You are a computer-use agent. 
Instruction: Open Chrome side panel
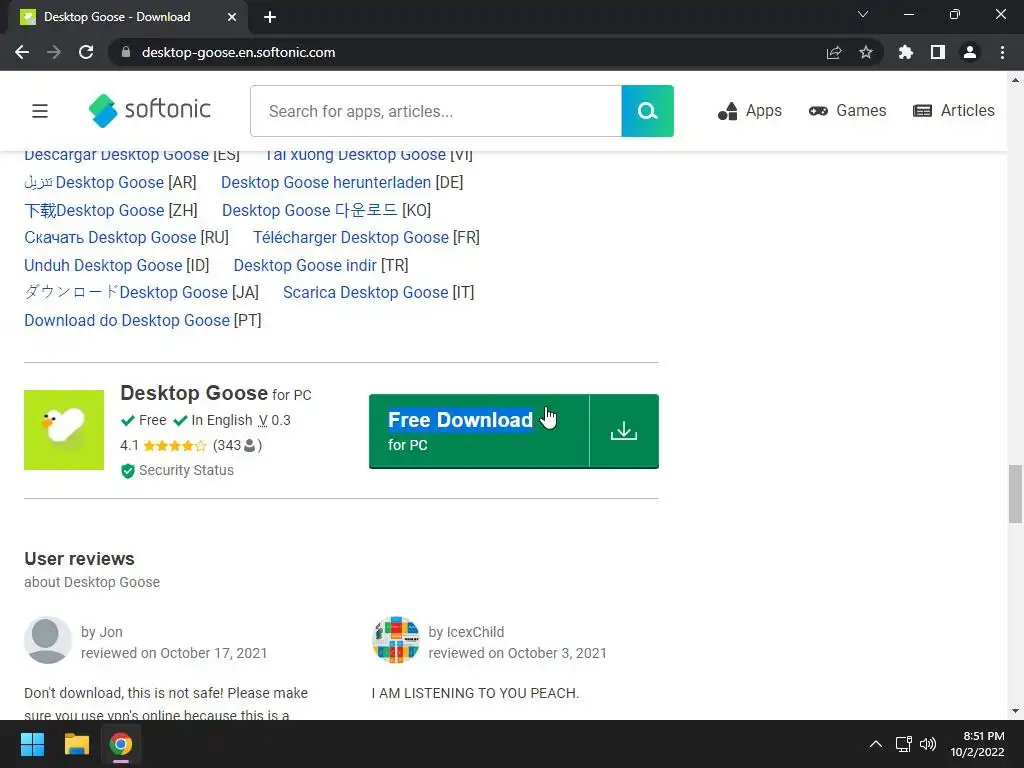938,52
